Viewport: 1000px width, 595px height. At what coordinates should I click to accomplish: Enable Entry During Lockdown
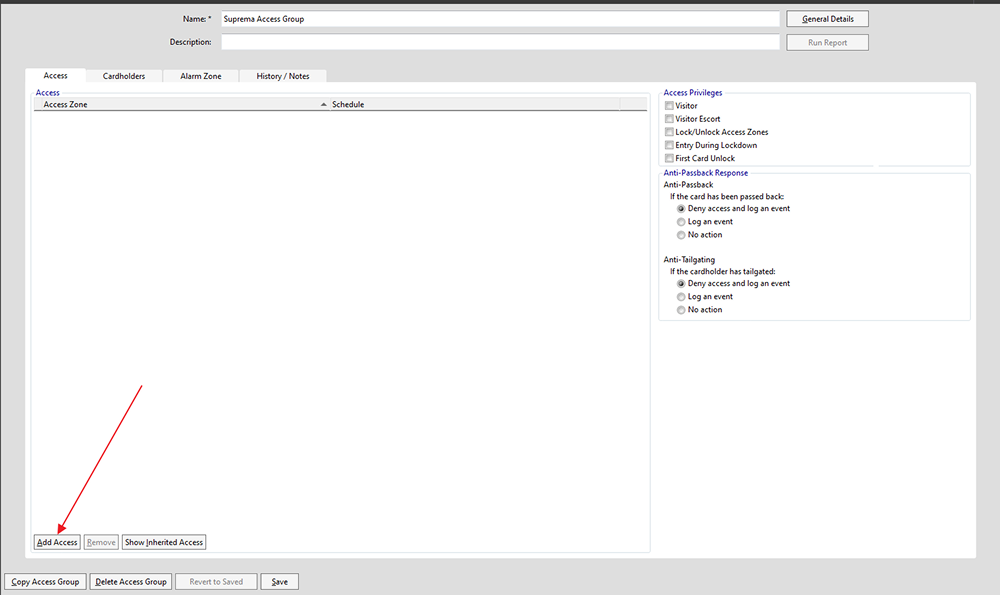[x=669, y=145]
